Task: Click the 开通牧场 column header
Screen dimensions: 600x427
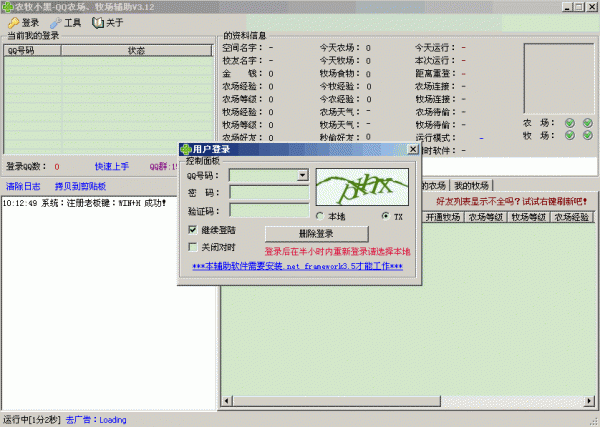Action: pyautogui.click(x=443, y=217)
